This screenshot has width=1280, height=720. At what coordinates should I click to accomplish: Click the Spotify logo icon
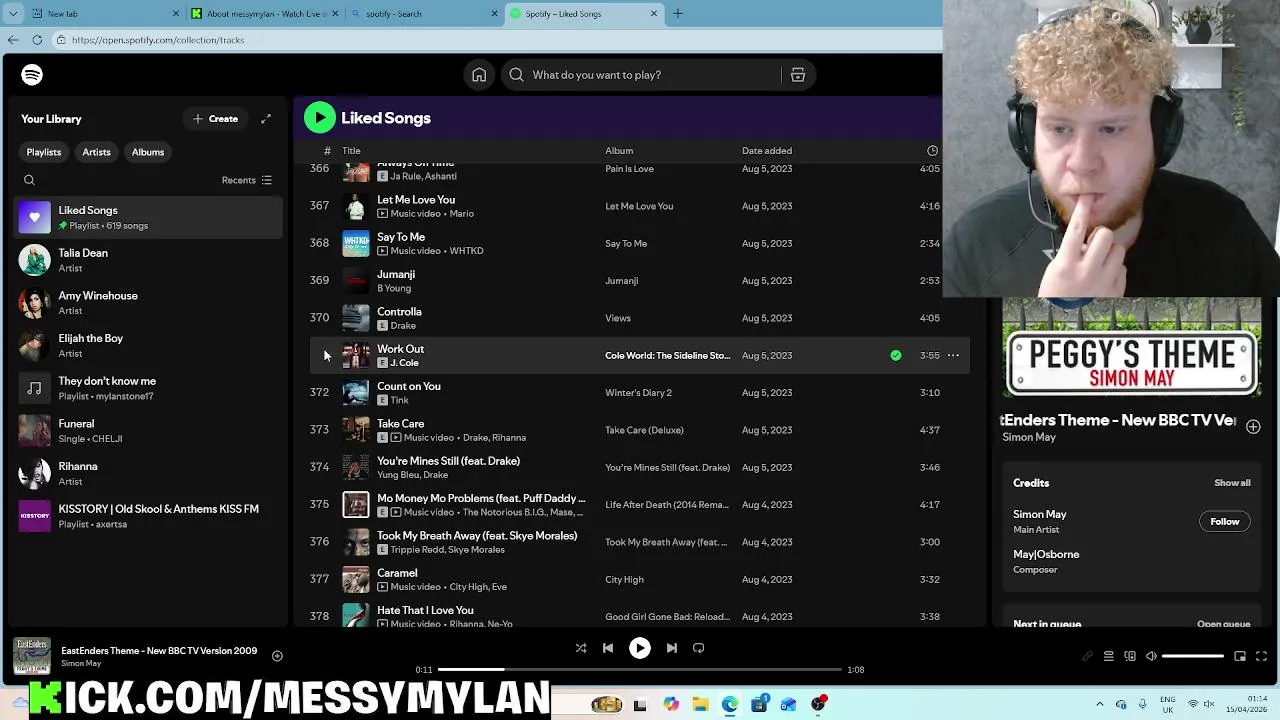(x=32, y=75)
